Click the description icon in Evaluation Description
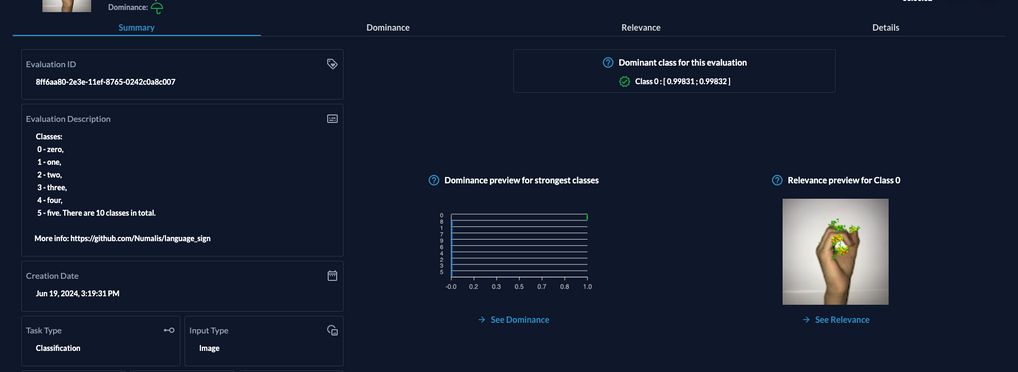This screenshot has height=372, width=1018. (332, 119)
